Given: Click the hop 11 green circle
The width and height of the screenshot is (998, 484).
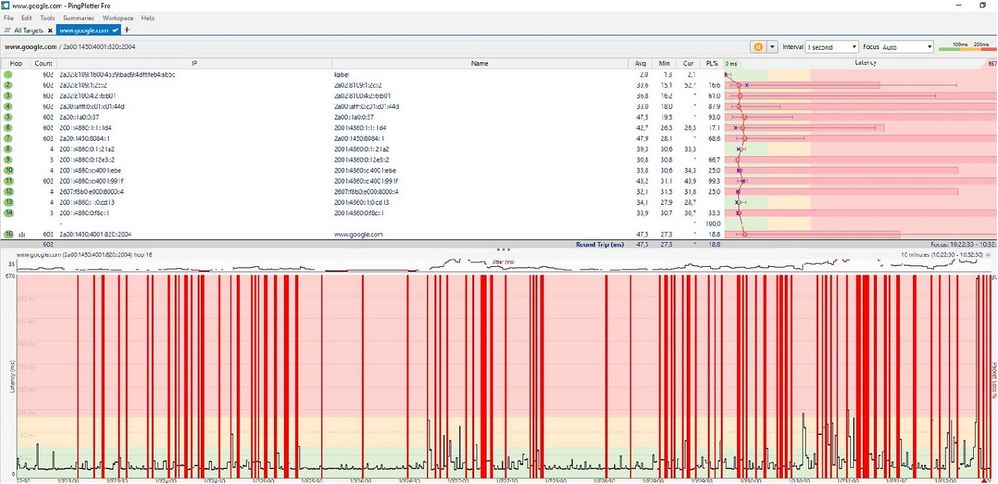Looking at the screenshot, I should [x=8, y=181].
